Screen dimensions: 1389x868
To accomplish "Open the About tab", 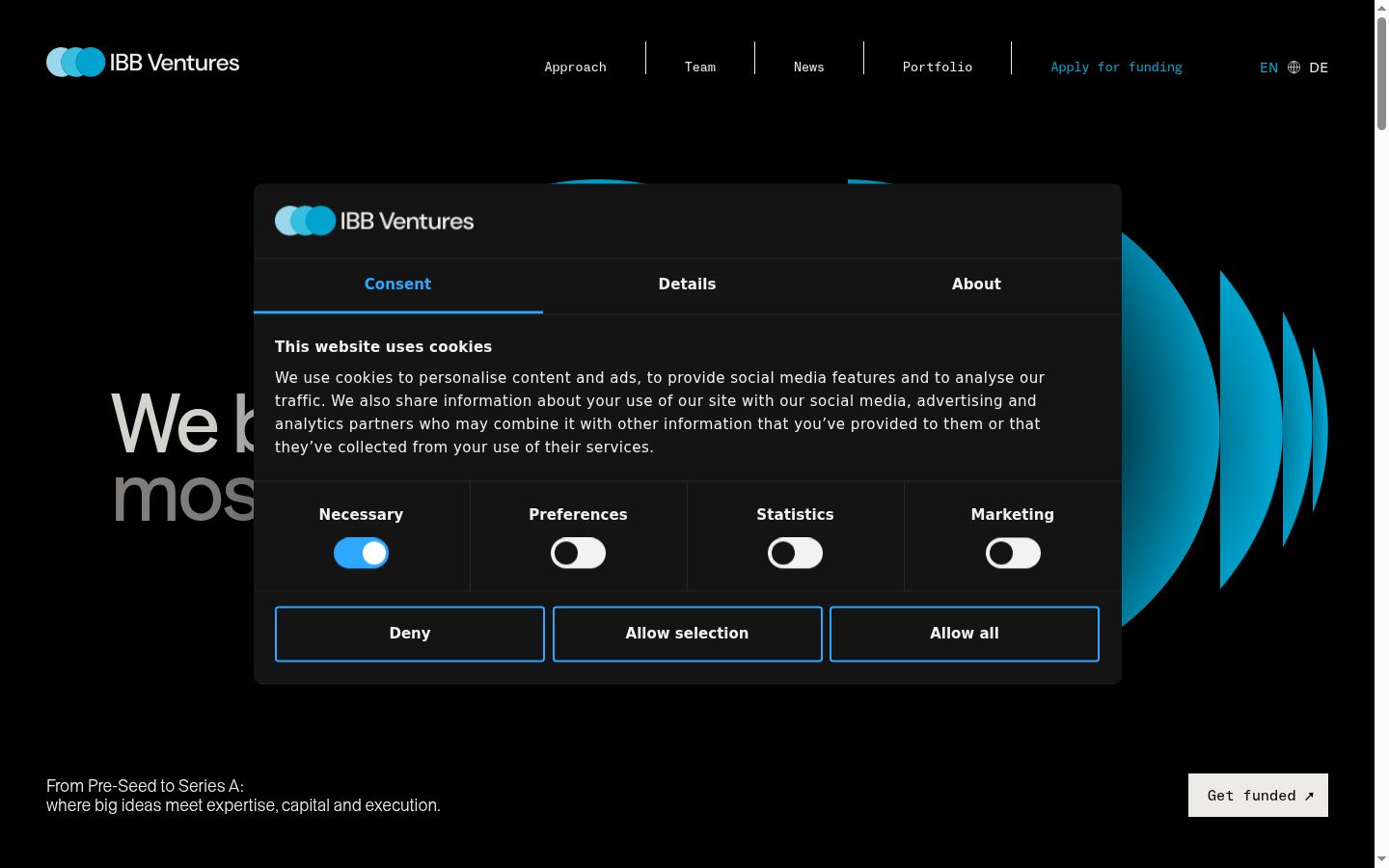I will click(x=976, y=285).
